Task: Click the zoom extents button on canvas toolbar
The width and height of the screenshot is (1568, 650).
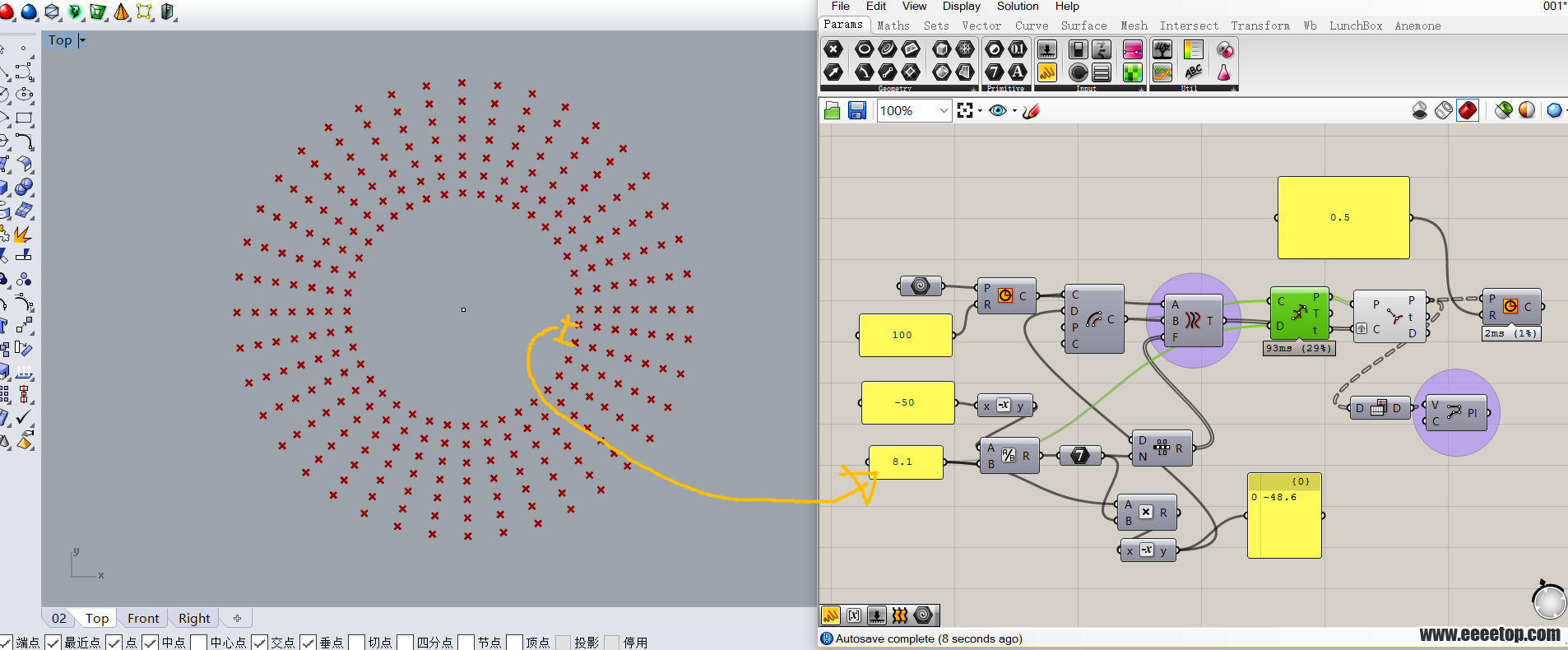Action: point(965,110)
